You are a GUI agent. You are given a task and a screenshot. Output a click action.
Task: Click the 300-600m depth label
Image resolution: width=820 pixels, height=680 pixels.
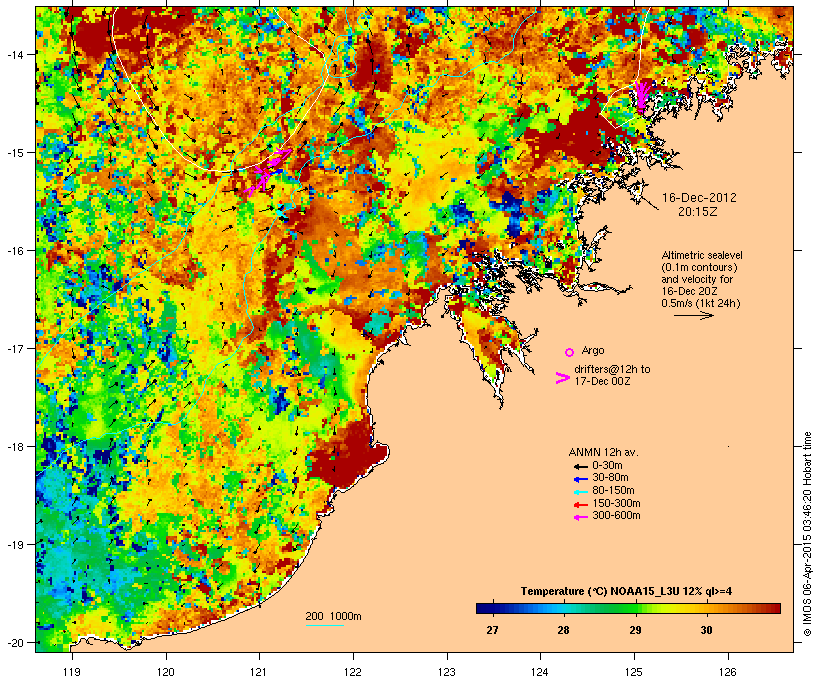(x=616, y=516)
